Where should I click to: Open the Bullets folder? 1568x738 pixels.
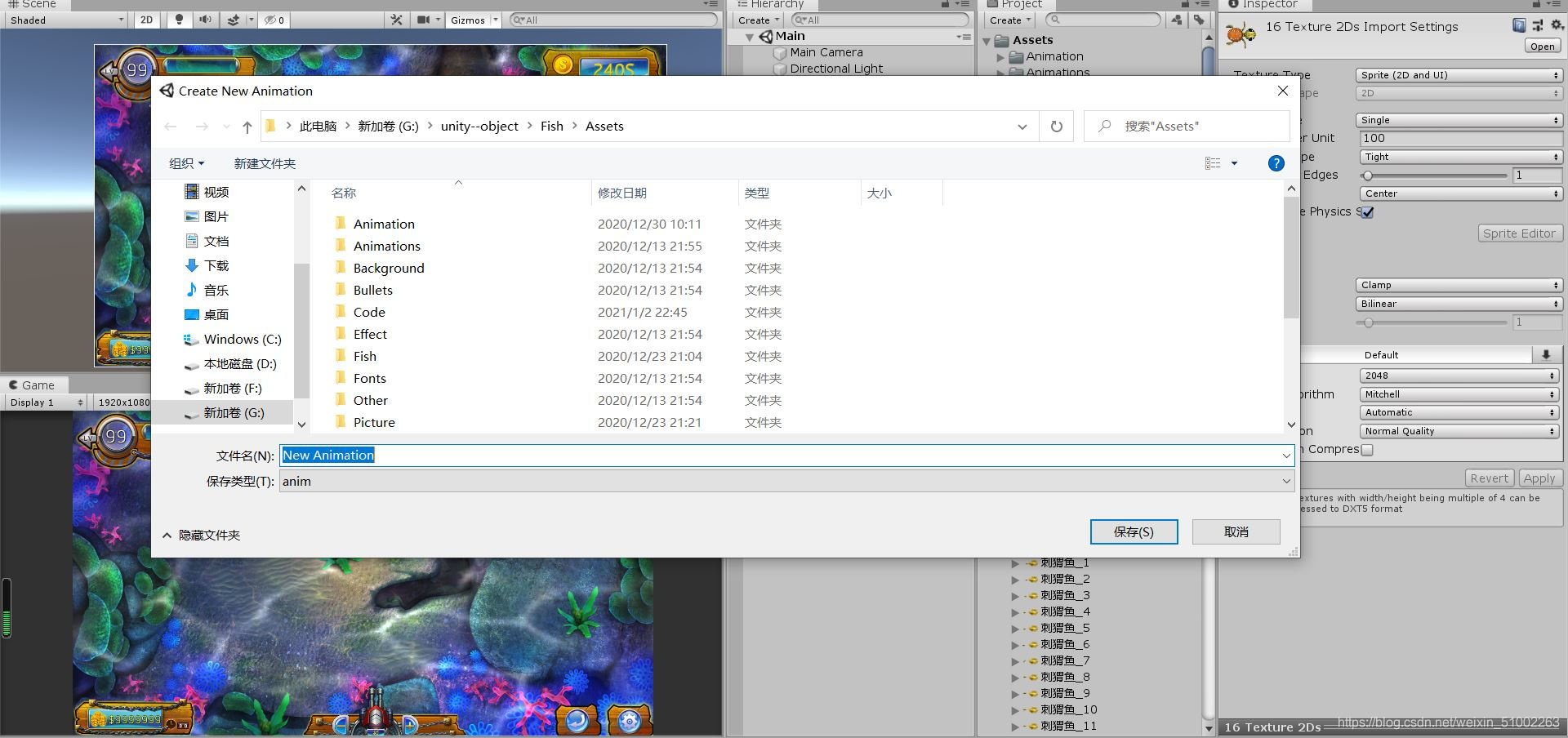click(372, 290)
